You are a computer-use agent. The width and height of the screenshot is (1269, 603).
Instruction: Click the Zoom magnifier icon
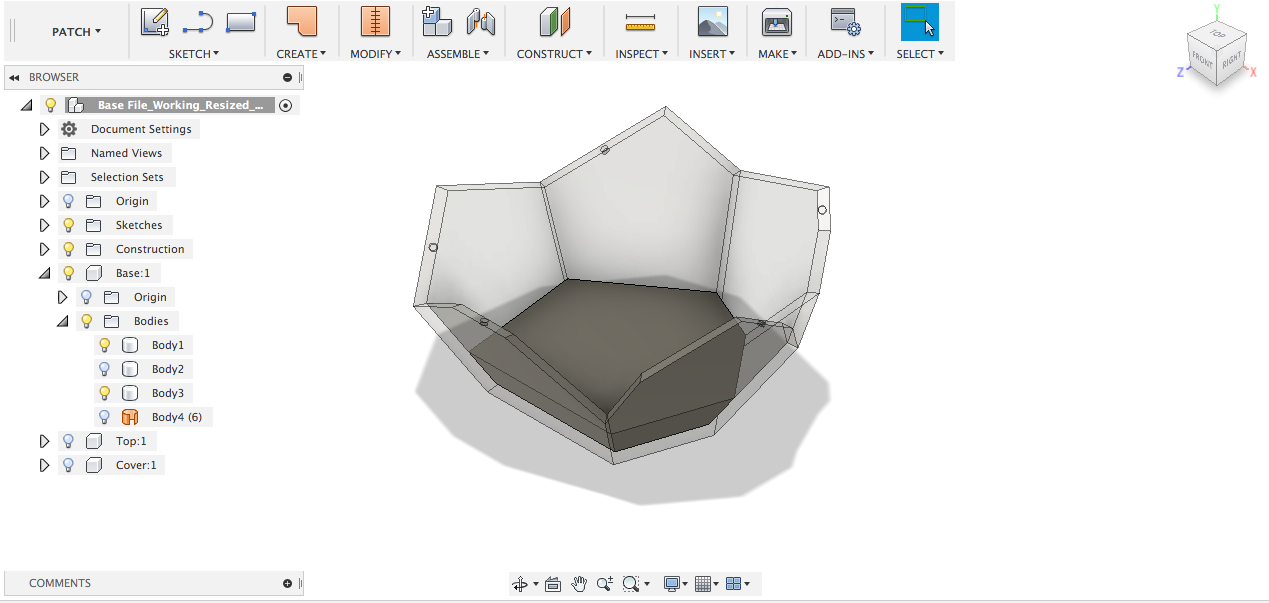click(x=605, y=584)
